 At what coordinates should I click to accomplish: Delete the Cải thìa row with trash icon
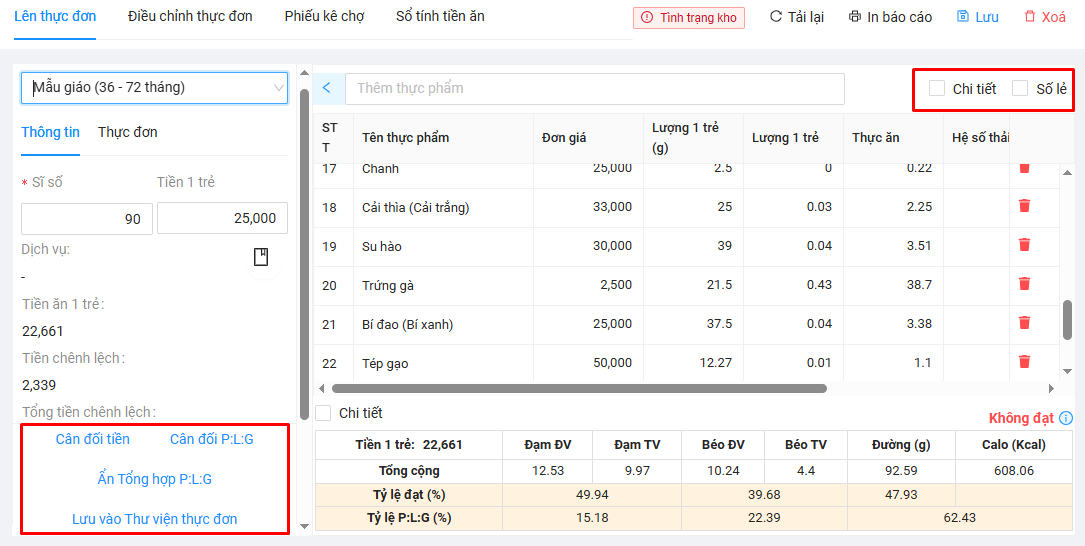(x=1024, y=206)
